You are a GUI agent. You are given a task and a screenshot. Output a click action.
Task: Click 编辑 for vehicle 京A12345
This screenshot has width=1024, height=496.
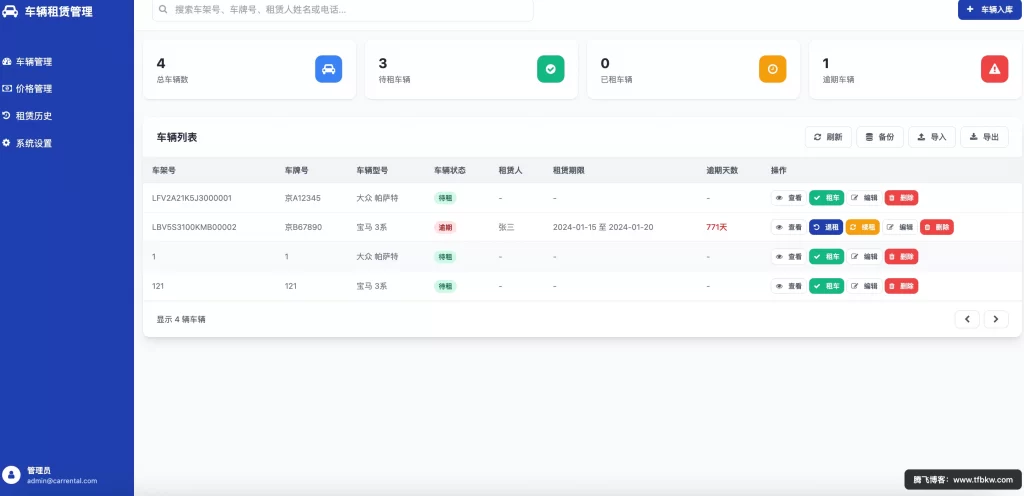coord(864,198)
